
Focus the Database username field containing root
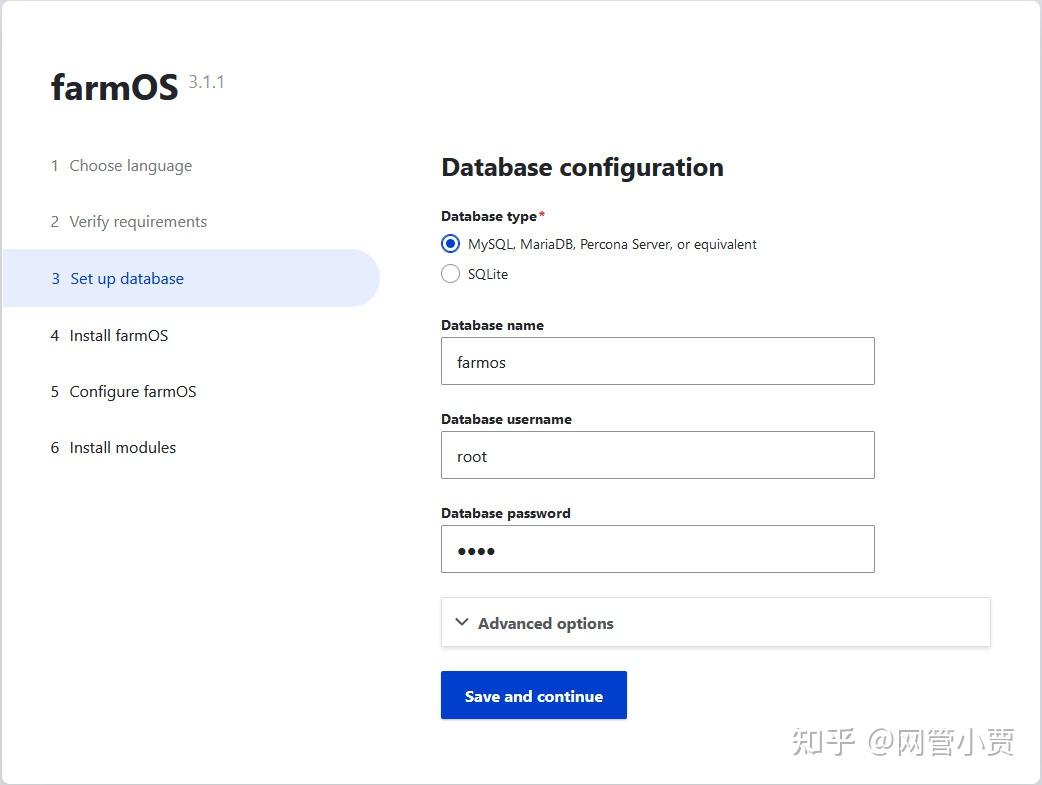(x=658, y=455)
